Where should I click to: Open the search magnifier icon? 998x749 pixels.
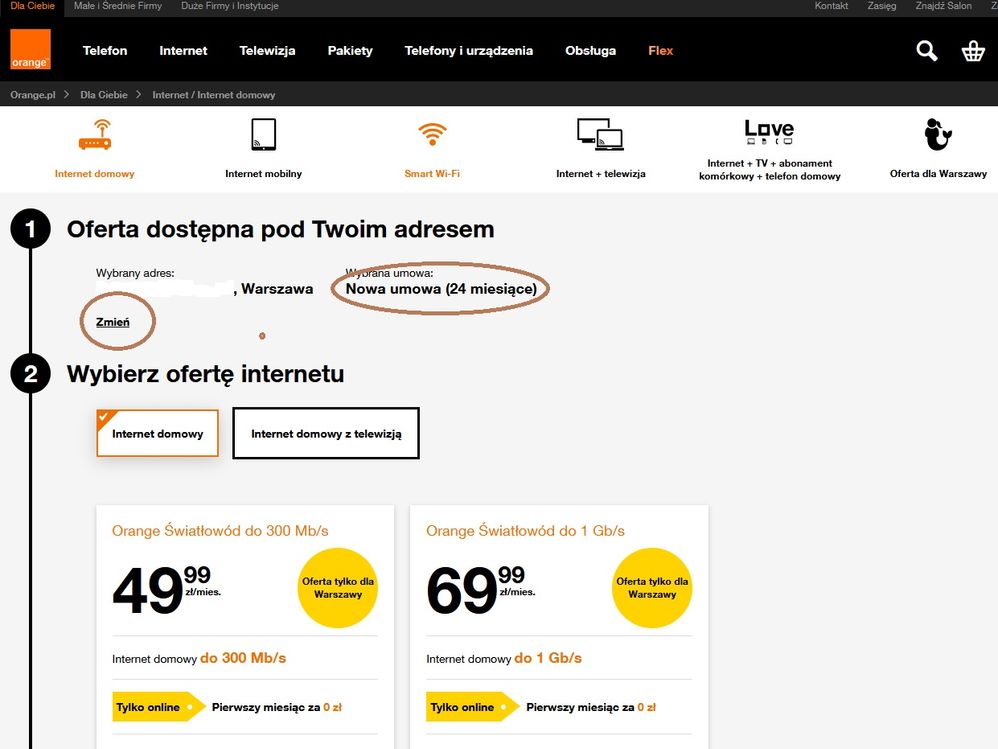tap(927, 51)
